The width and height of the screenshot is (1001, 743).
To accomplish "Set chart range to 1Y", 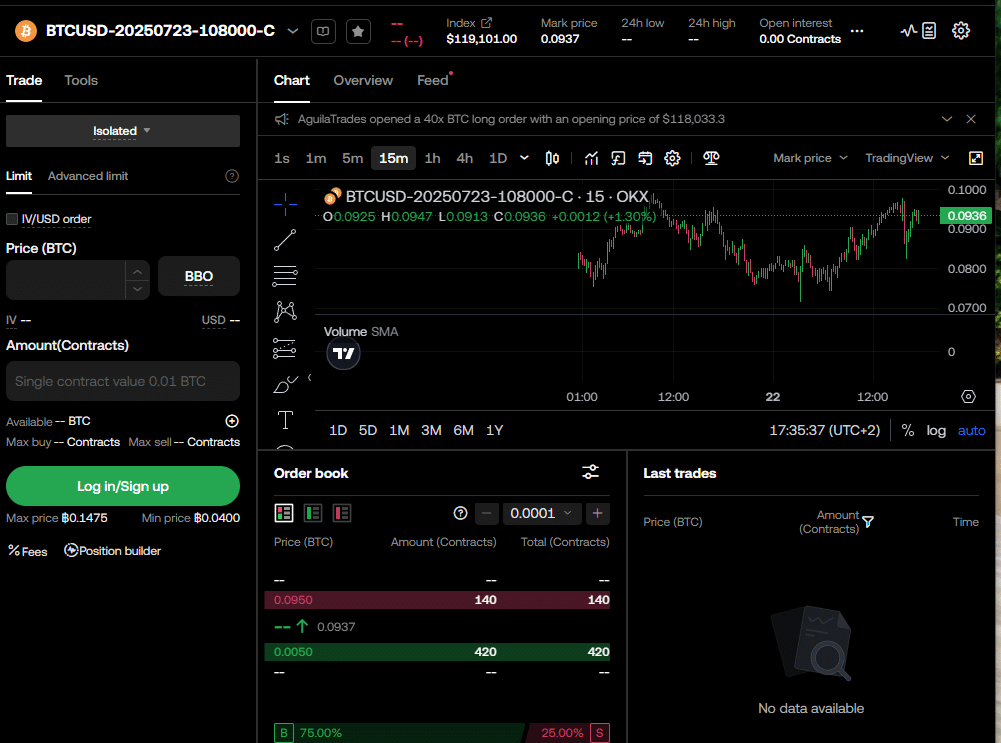I will (x=495, y=431).
